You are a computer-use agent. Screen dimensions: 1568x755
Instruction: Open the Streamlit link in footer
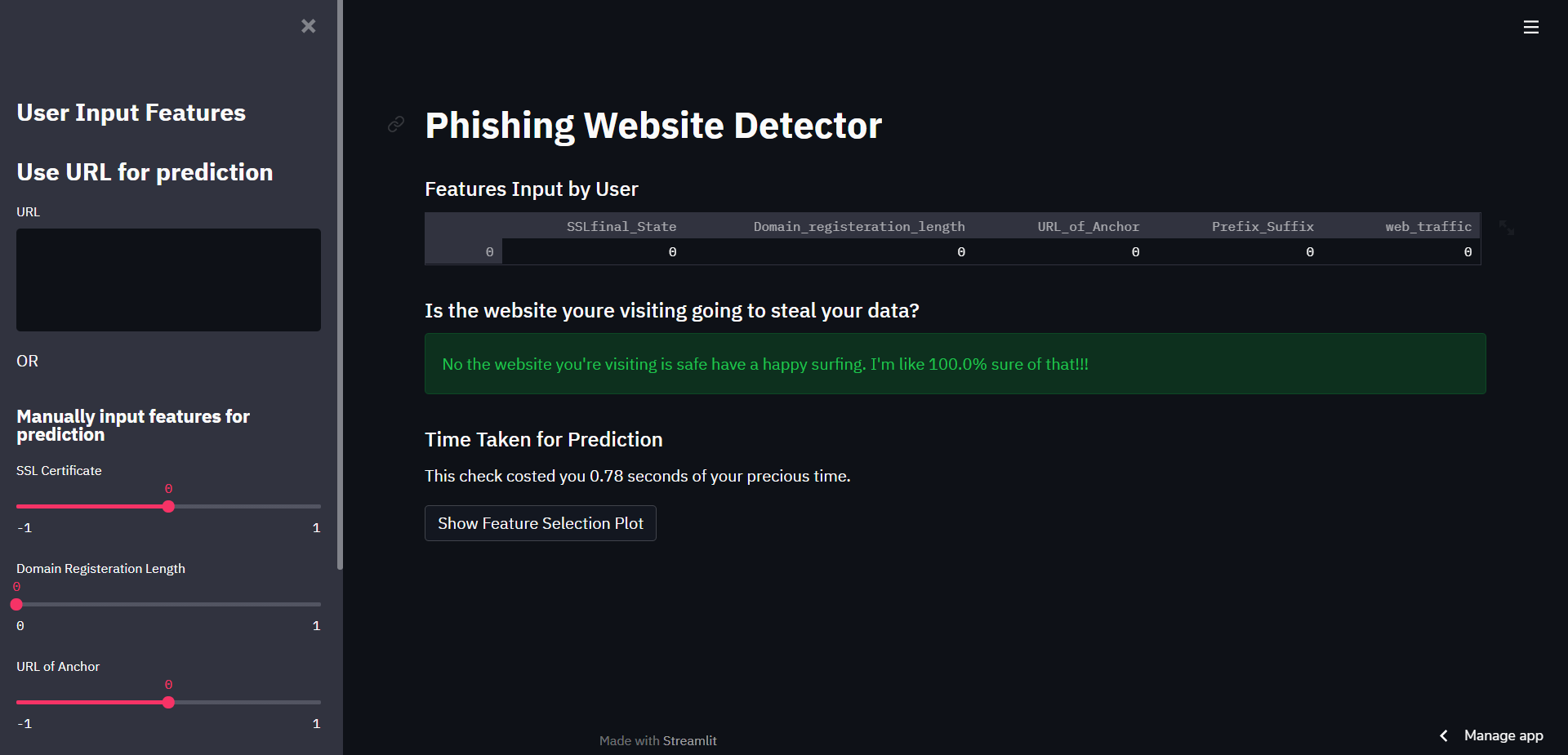pos(689,740)
